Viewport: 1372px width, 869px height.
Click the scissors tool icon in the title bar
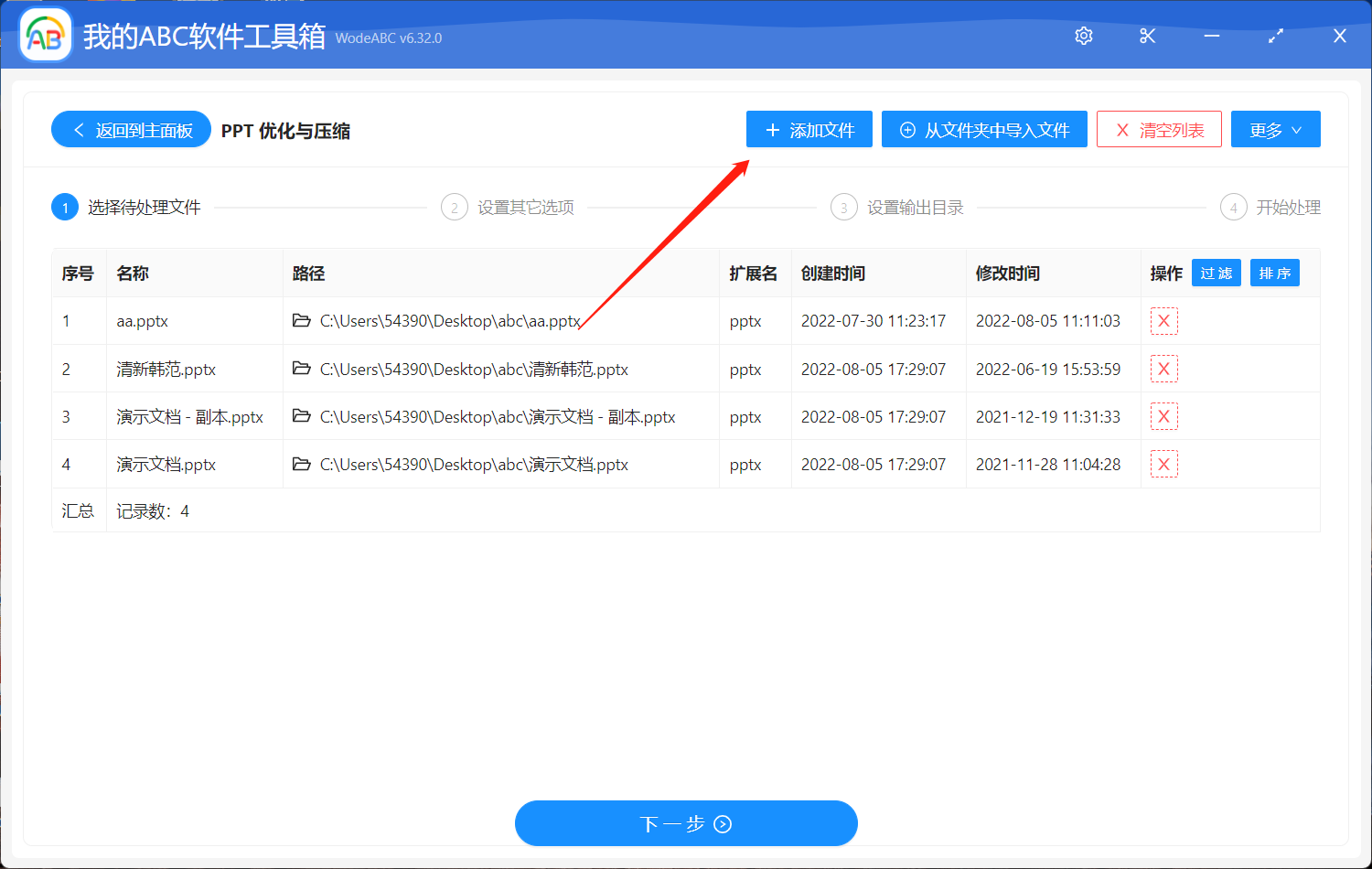pyautogui.click(x=1147, y=36)
